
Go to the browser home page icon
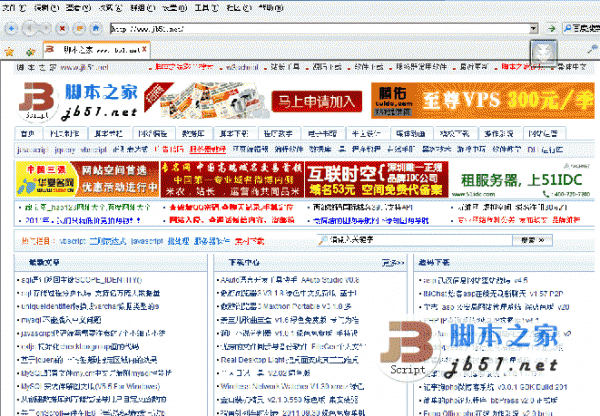pos(96,28)
